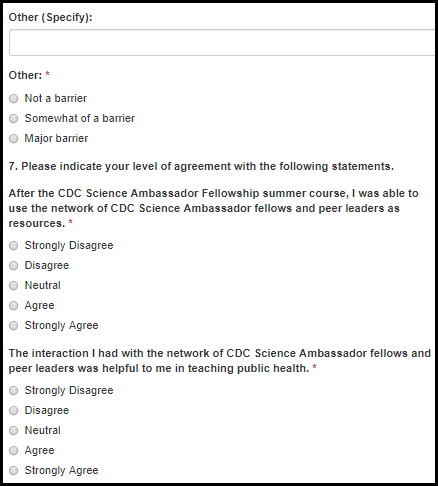Choose 'Somewhat of a barrier' option
The height and width of the screenshot is (486, 438).
point(13,119)
